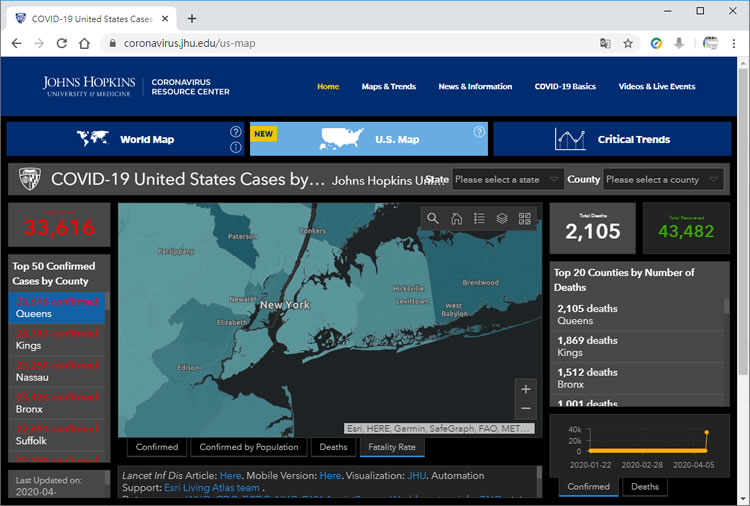The height and width of the screenshot is (506, 750).
Task: Select the Confirmed by Population tab
Action: tap(249, 447)
